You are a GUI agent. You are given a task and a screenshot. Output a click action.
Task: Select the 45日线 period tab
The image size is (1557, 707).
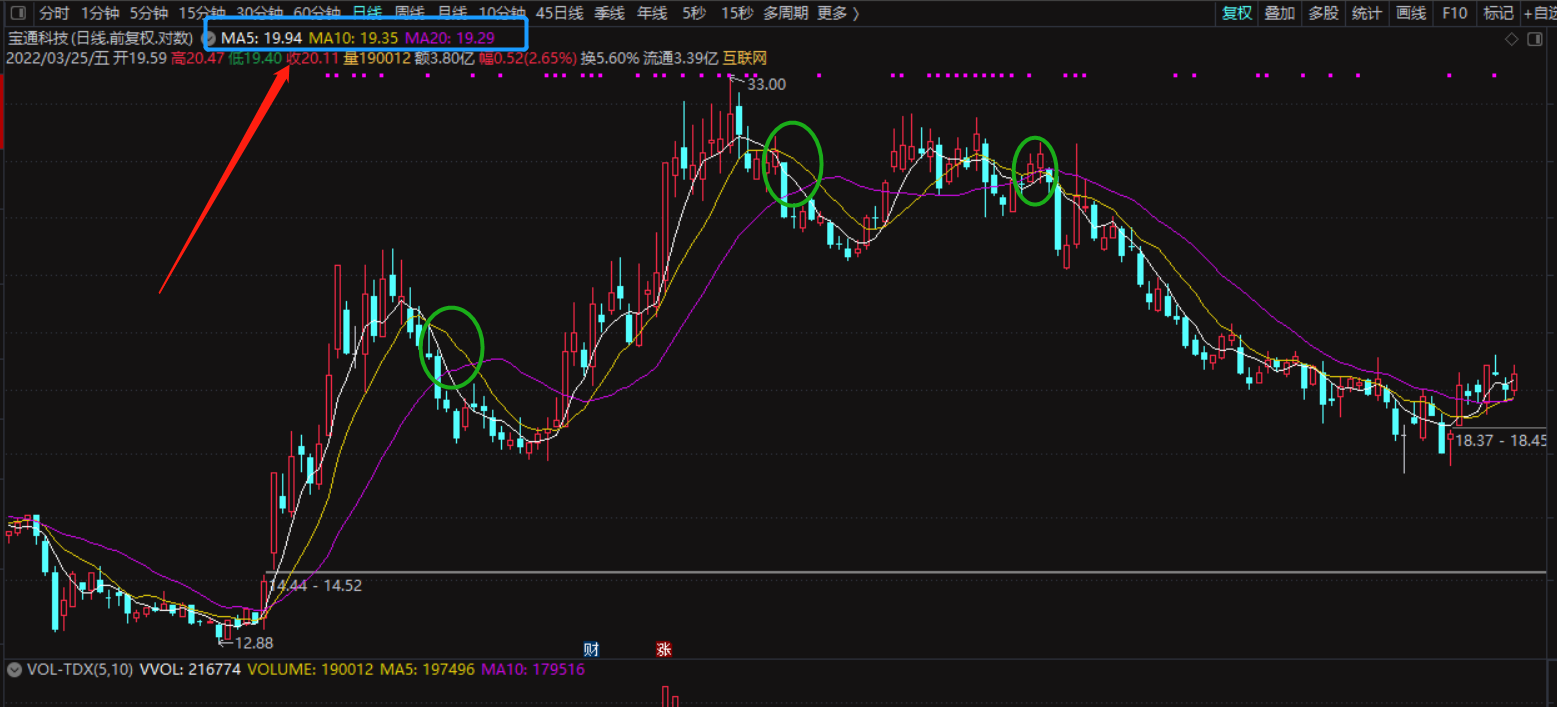tap(559, 13)
